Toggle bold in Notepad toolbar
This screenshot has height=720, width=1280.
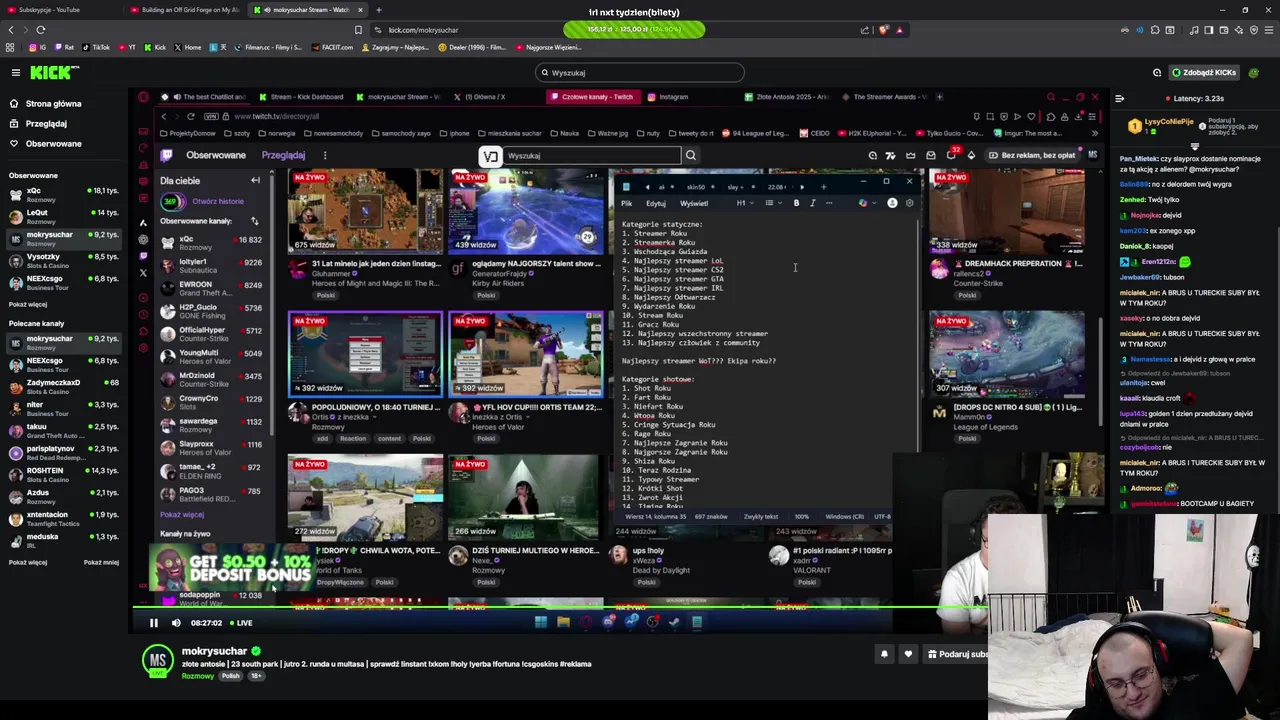point(796,203)
